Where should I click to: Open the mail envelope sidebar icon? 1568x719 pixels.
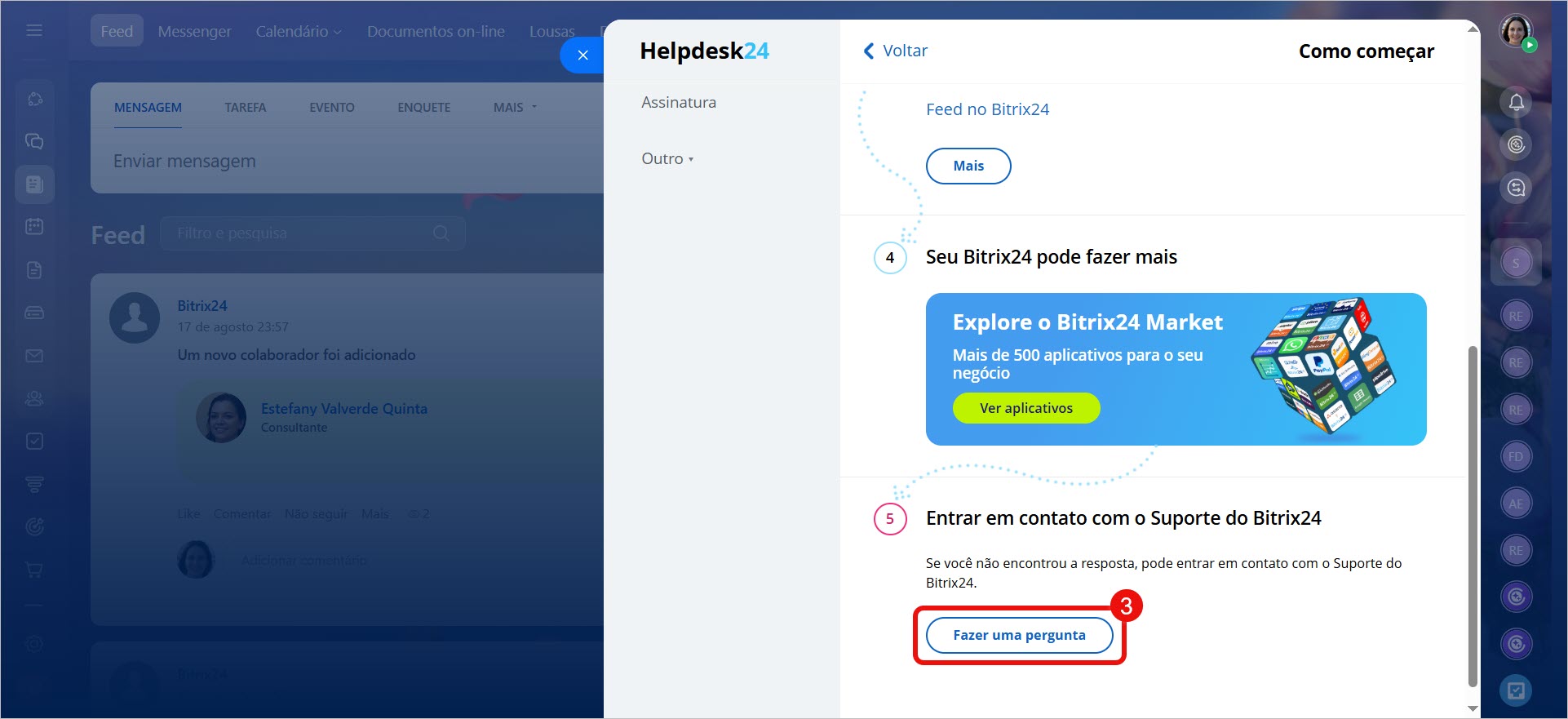click(x=34, y=356)
